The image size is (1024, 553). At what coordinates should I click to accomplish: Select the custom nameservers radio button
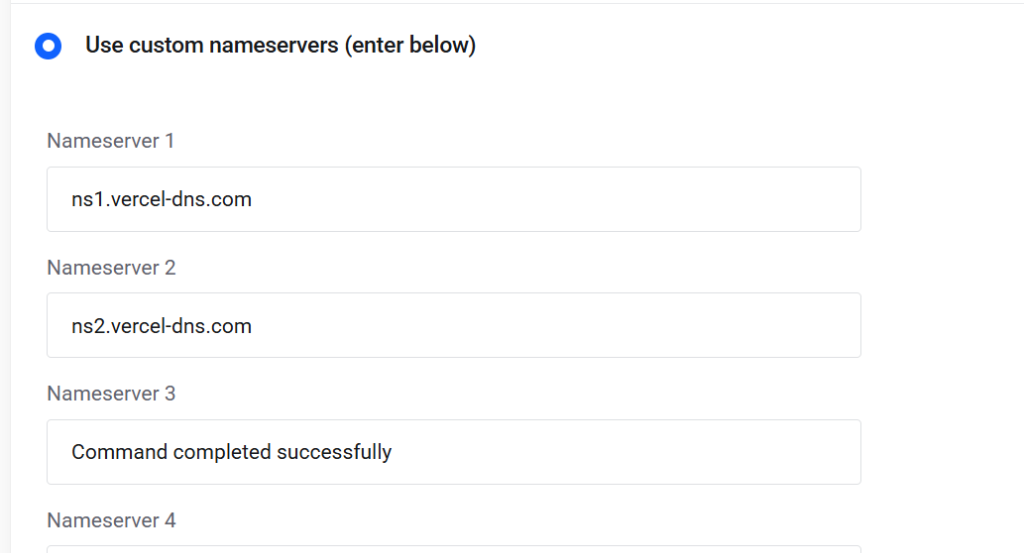pyautogui.click(x=48, y=46)
